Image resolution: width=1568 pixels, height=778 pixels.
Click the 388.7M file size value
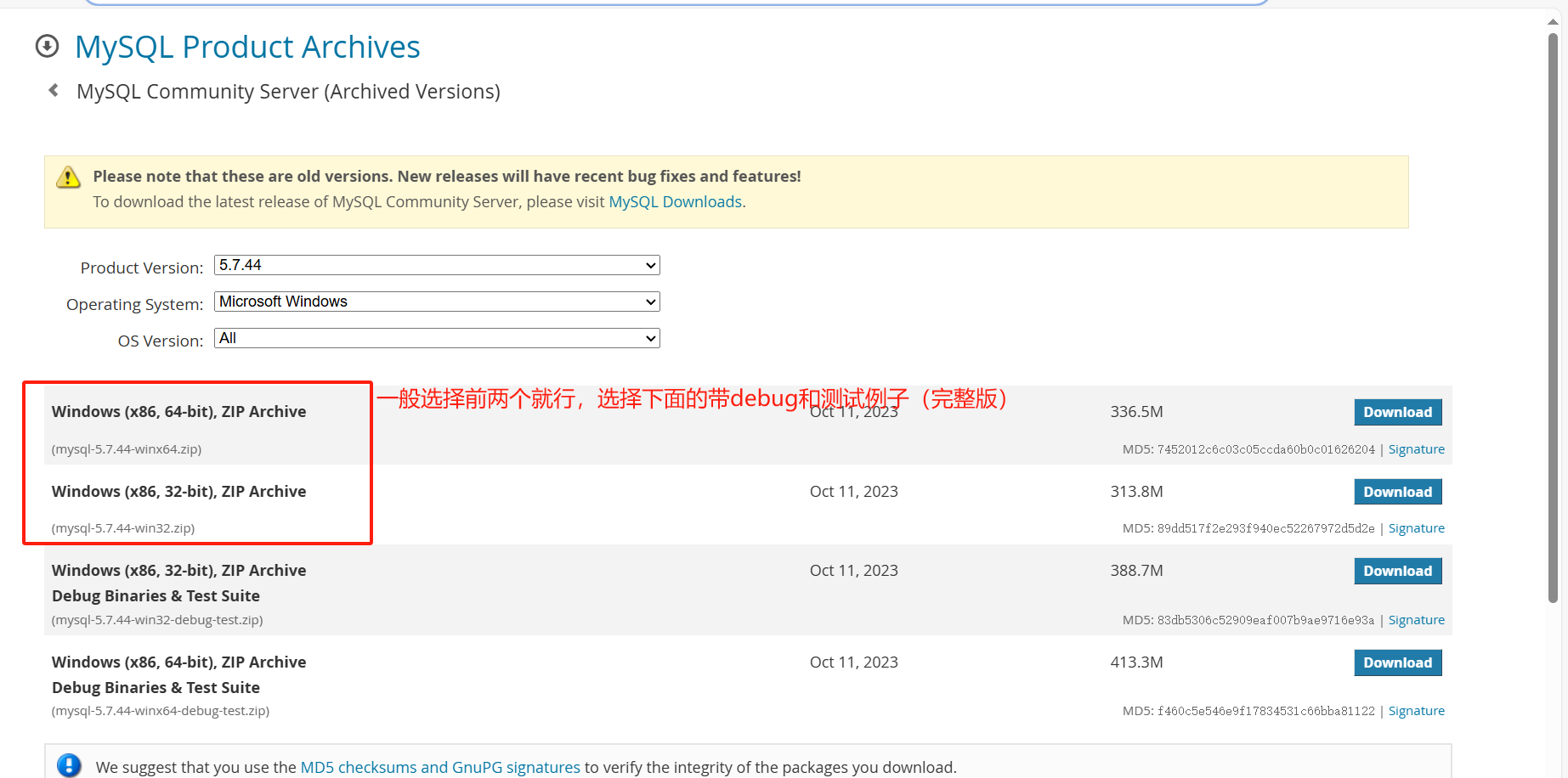(1136, 571)
